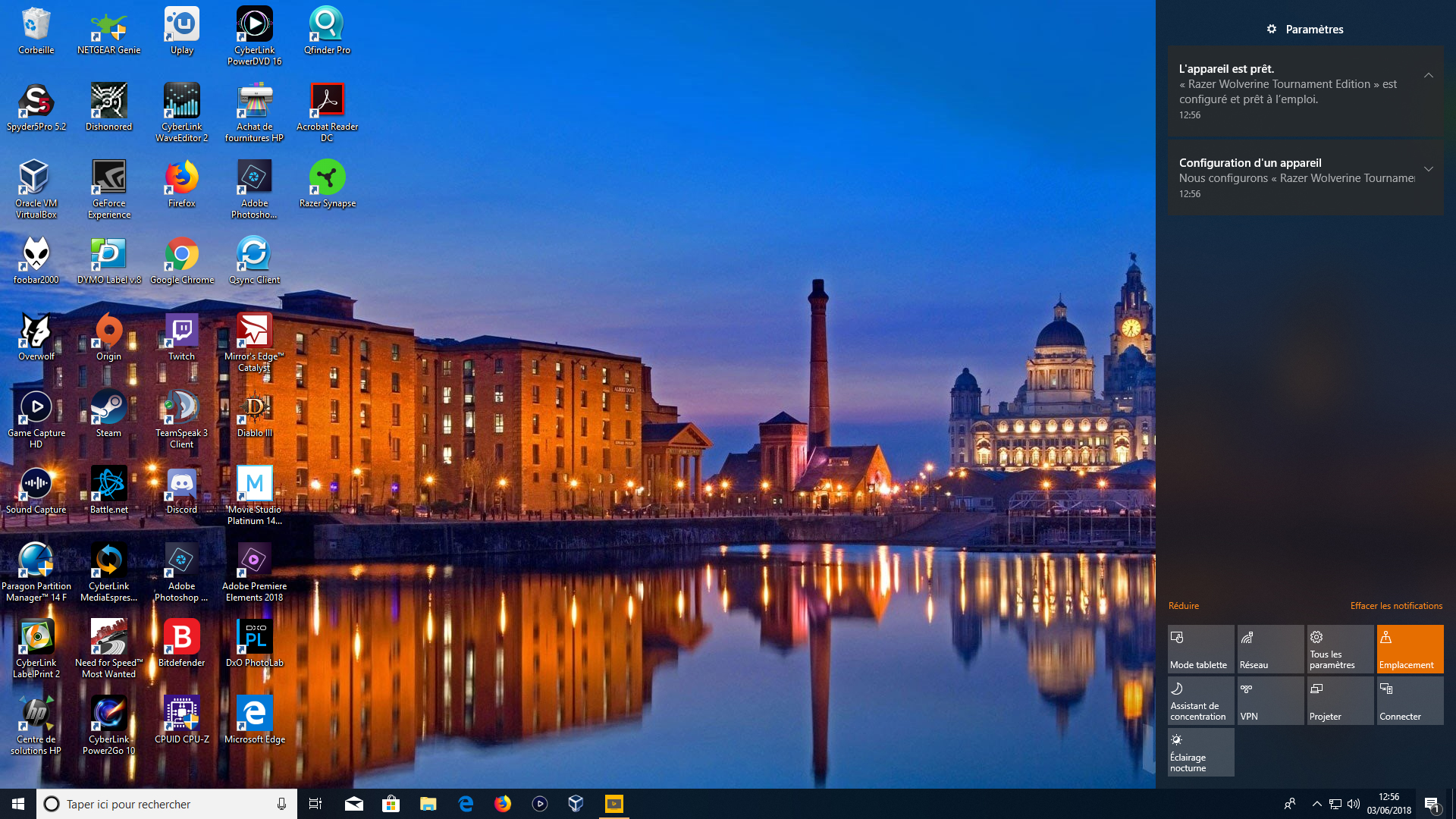1456x819 pixels.
Task: Toggle the Emplacement quick action
Action: (x=1410, y=649)
